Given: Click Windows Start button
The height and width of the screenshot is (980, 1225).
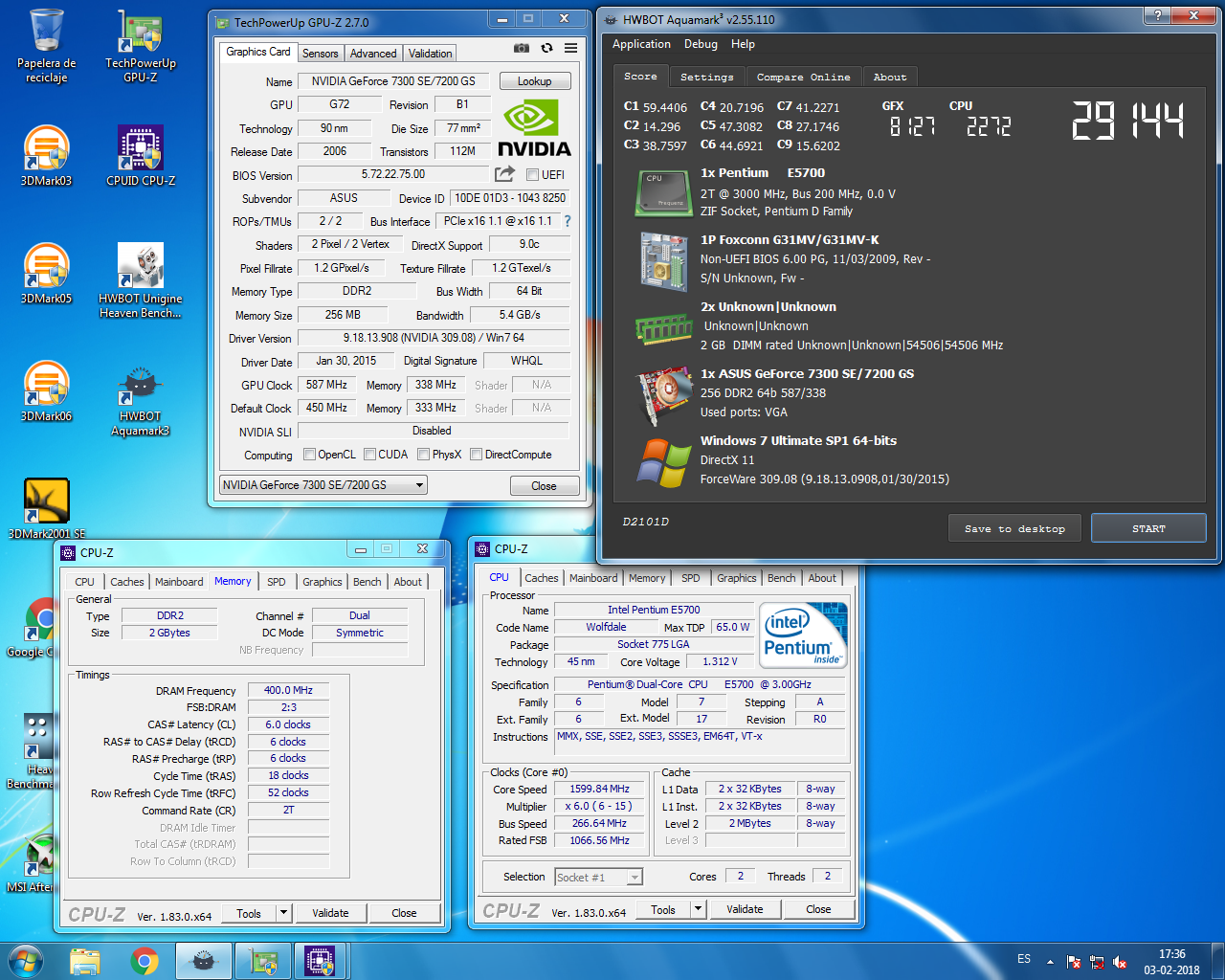Looking at the screenshot, I should [x=26, y=961].
